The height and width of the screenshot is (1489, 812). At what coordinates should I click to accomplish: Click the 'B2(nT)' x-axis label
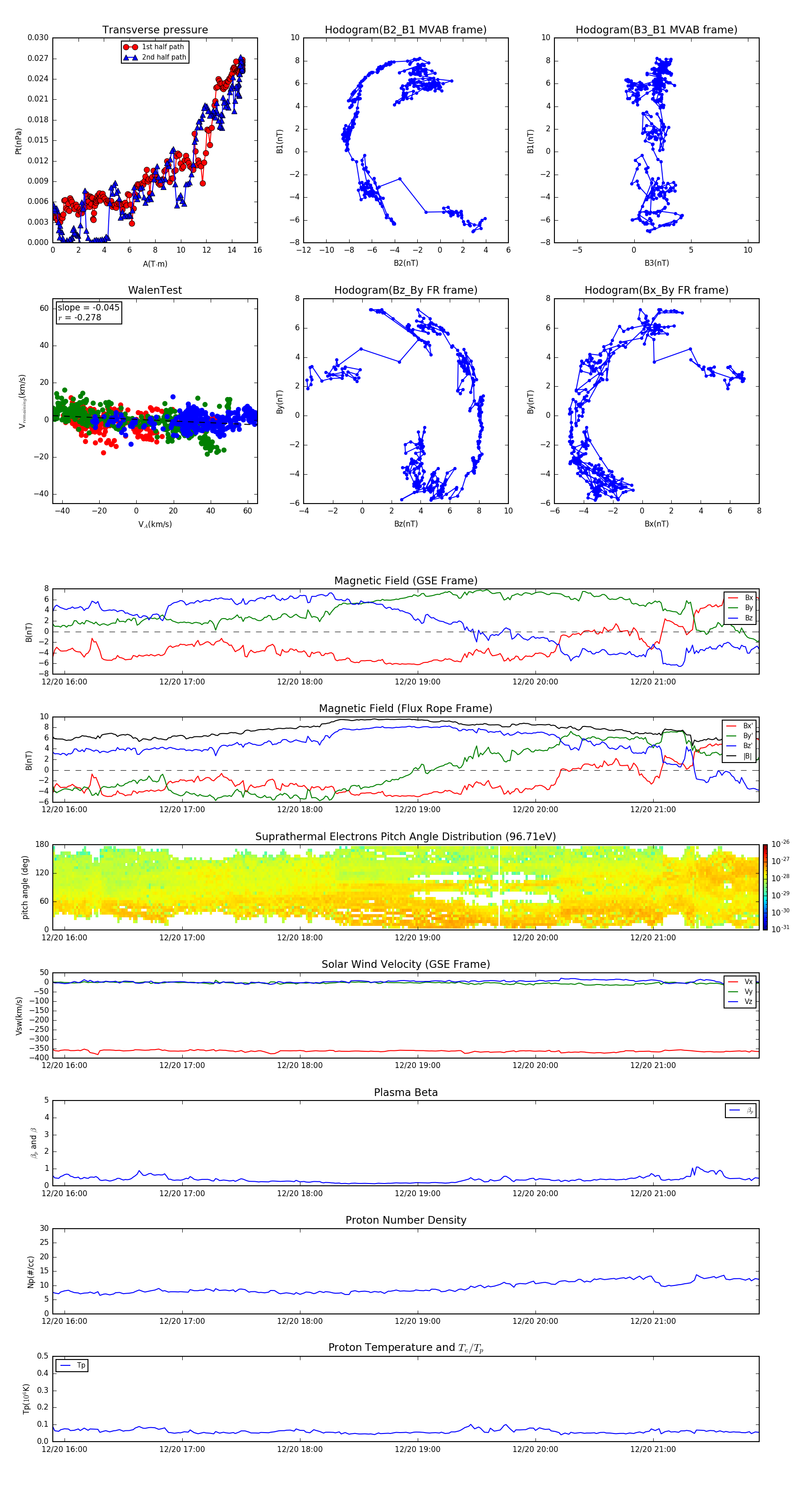tap(406, 263)
